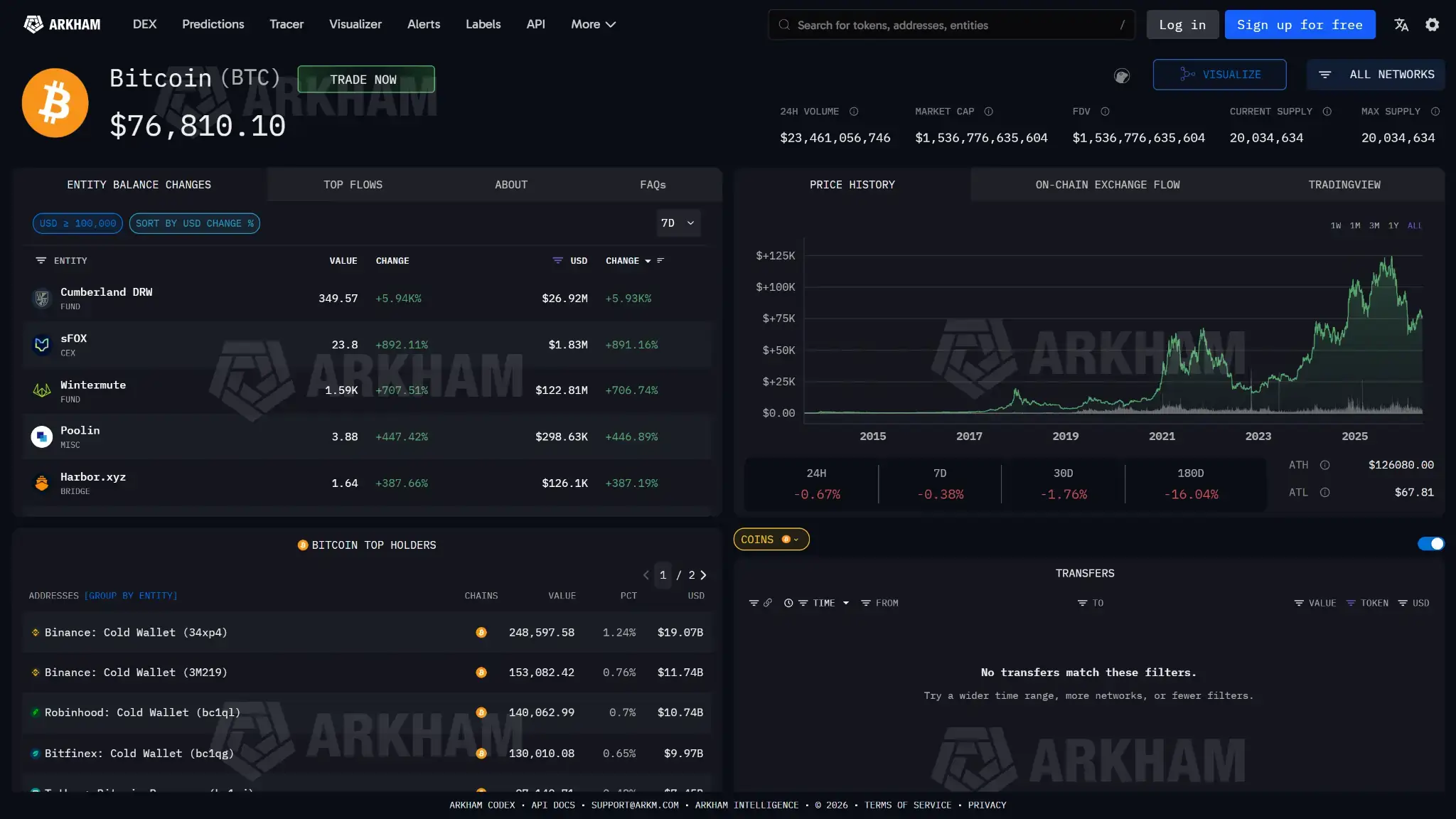Screen dimensions: 1456x819
Task: Toggle the Sort by USD Change % chip
Action: pos(194,223)
